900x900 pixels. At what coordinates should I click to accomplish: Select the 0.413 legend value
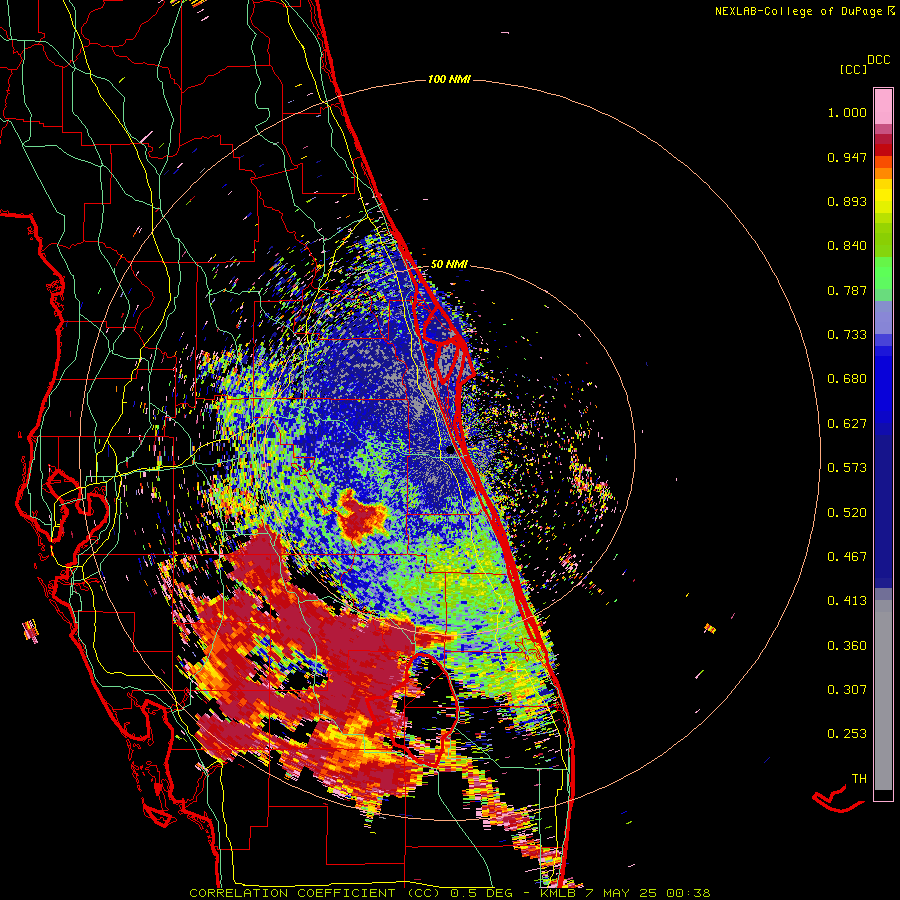[x=847, y=601]
